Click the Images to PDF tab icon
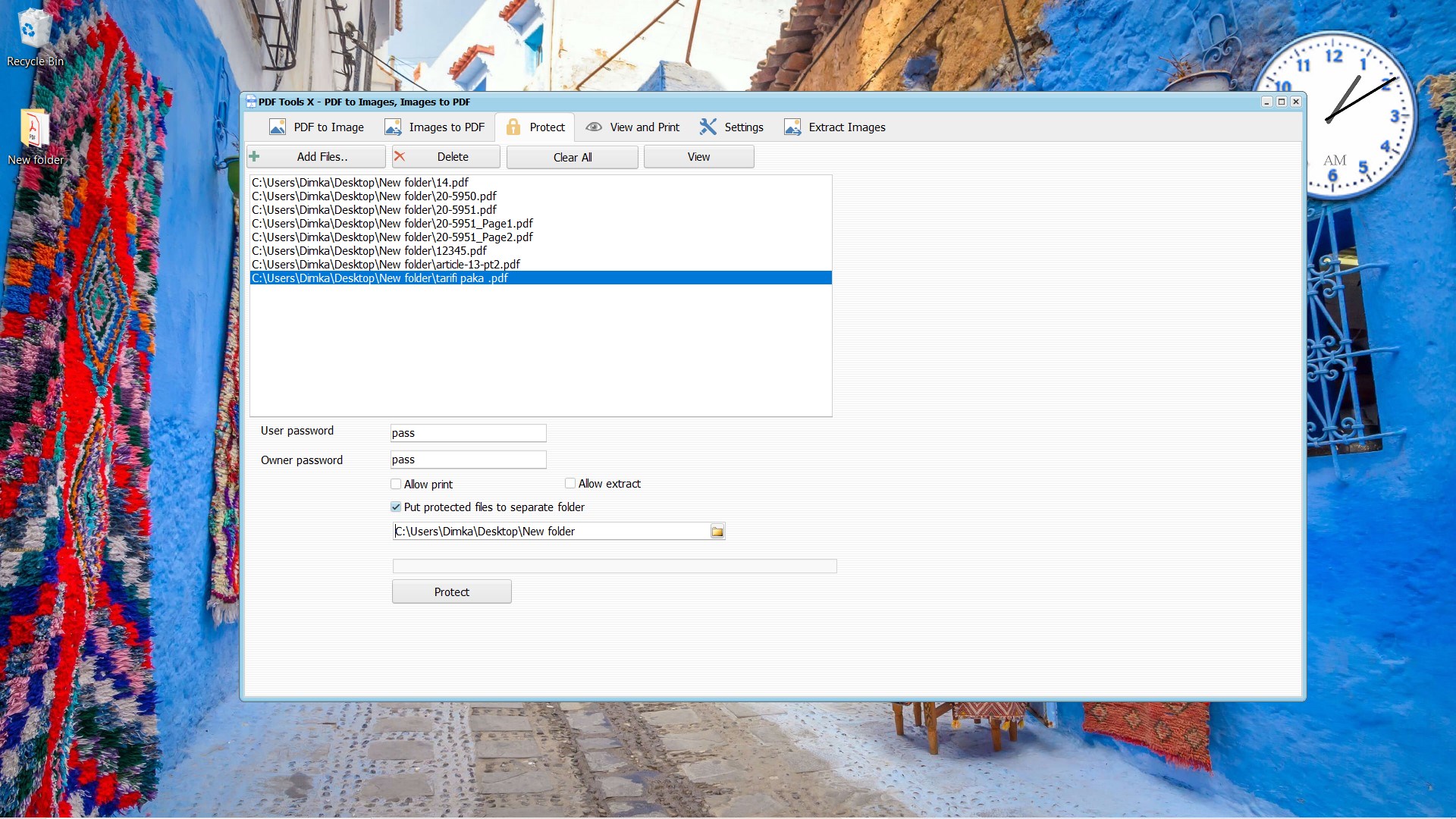This screenshot has width=1456, height=819. point(393,127)
